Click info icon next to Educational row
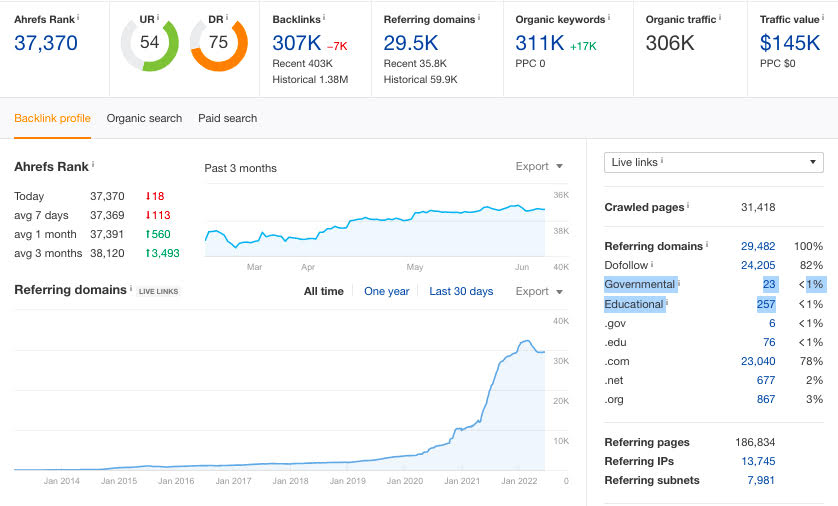Image resolution: width=838 pixels, height=506 pixels. click(667, 303)
